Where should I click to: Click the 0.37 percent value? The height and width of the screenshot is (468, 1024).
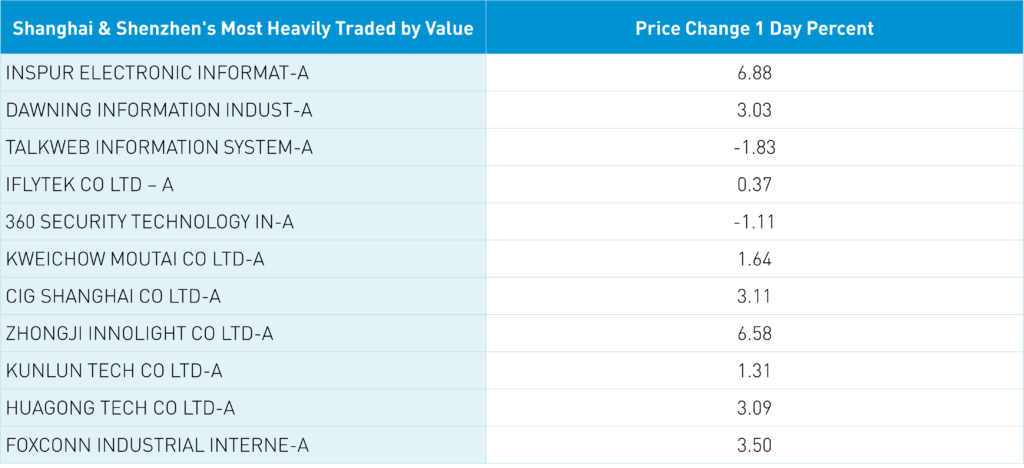755,184
